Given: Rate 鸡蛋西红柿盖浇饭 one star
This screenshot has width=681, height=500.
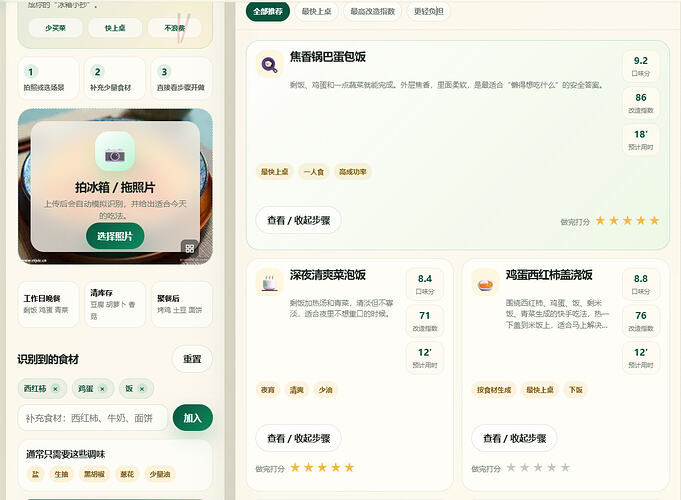Looking at the screenshot, I should pos(511,467).
